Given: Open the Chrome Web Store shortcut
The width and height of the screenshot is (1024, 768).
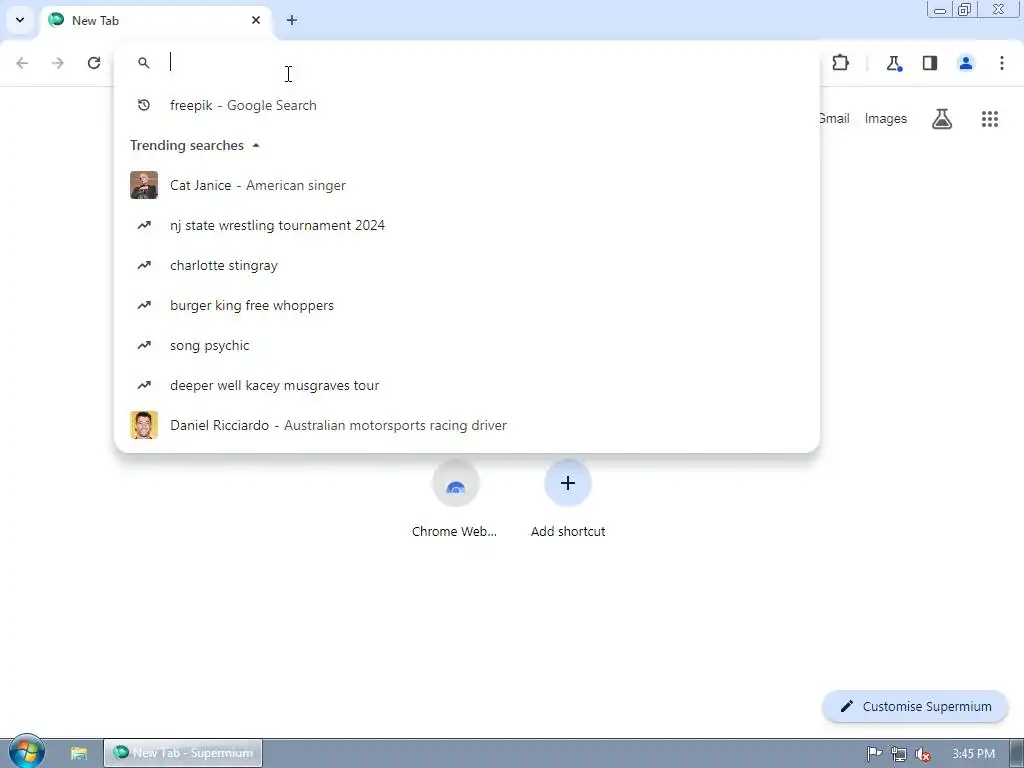Looking at the screenshot, I should [455, 499].
